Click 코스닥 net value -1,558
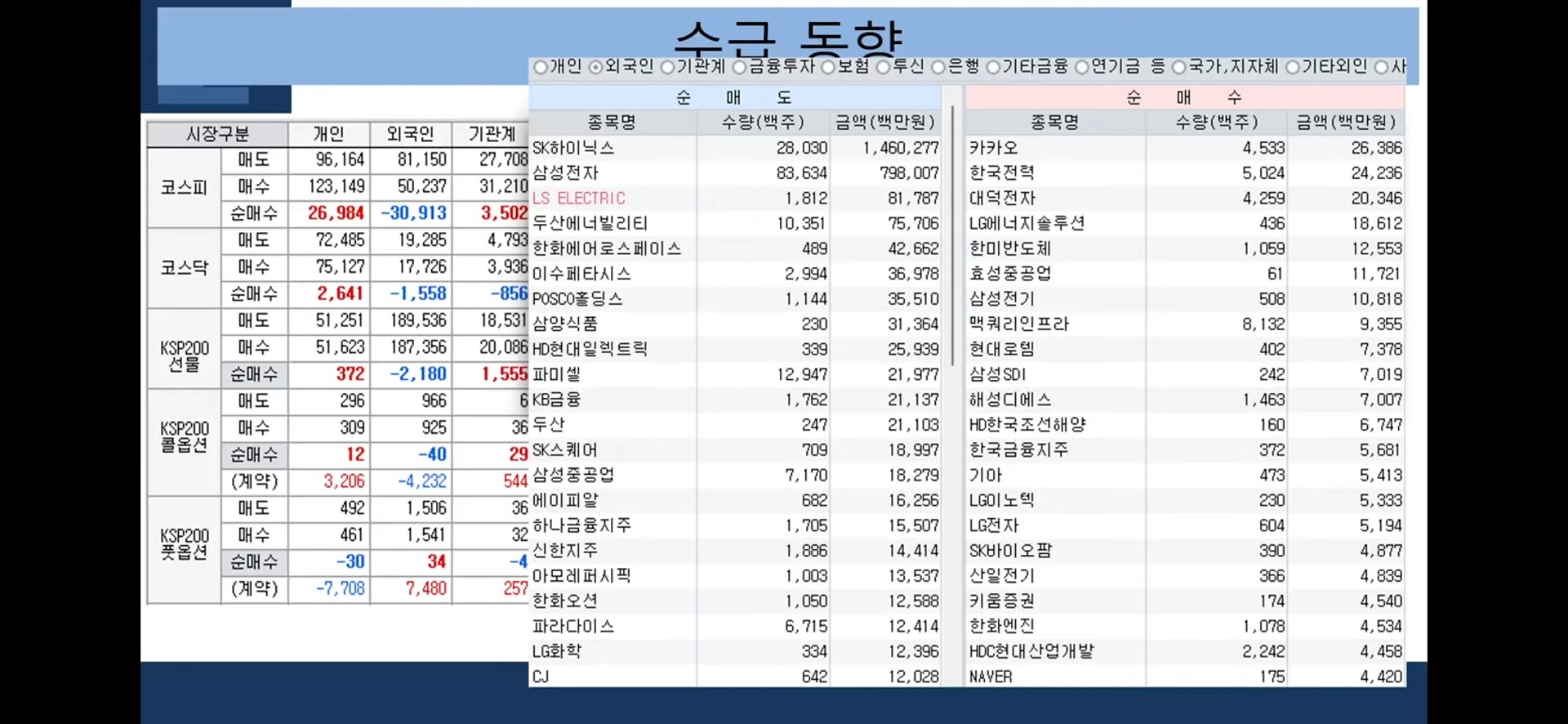 (418, 293)
